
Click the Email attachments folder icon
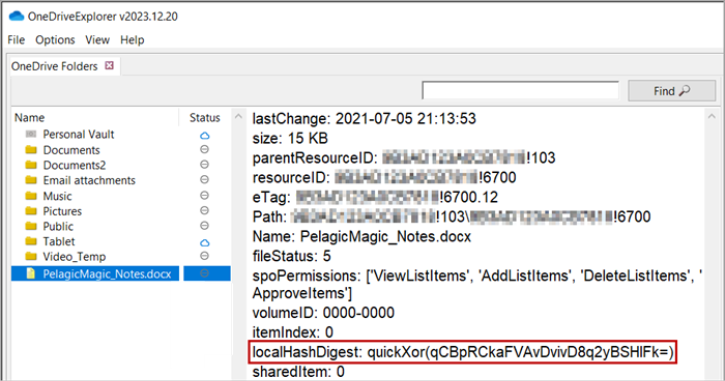(31, 180)
